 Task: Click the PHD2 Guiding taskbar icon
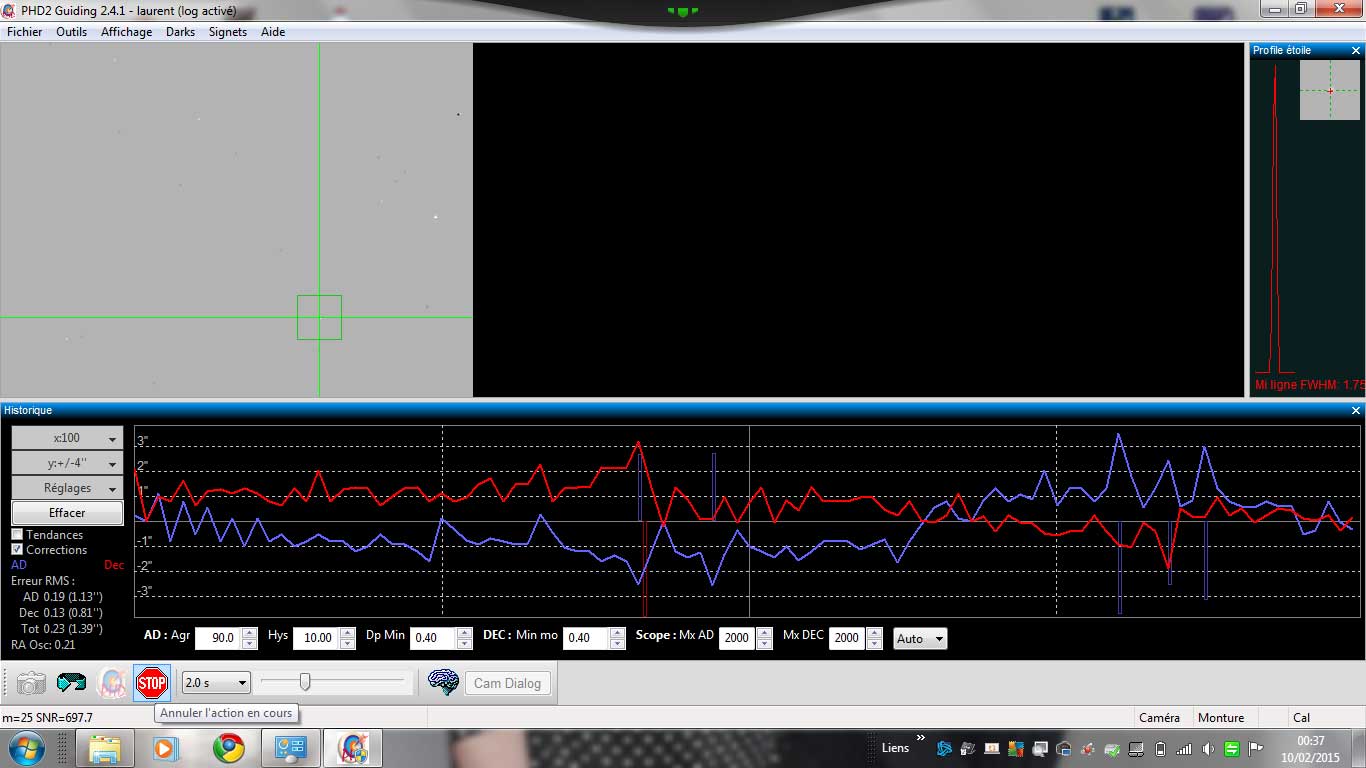coord(353,748)
